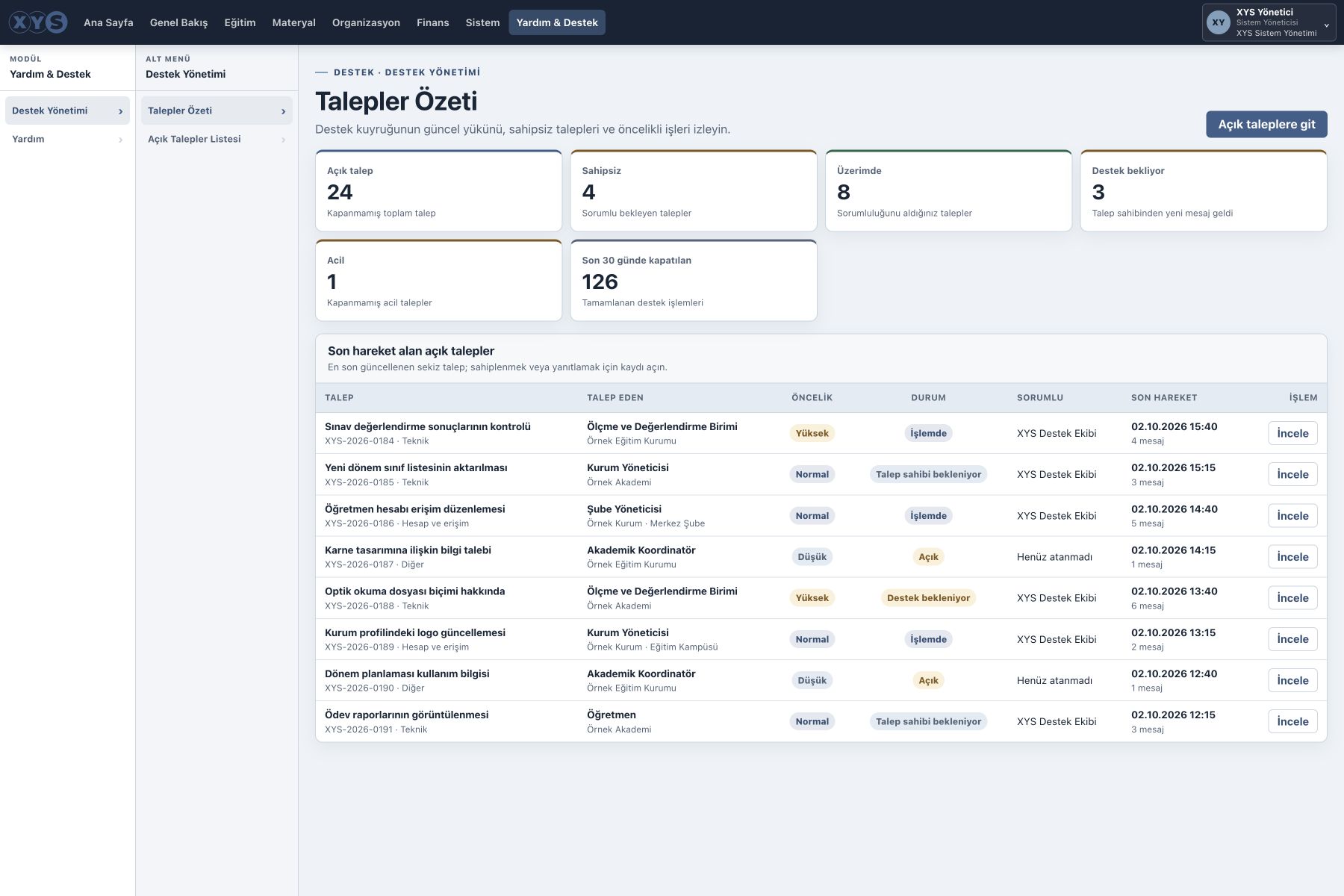Screen dimensions: 1344x896
Task: Click İncele for ticket XYS-2026-0185
Action: pos(1292,474)
